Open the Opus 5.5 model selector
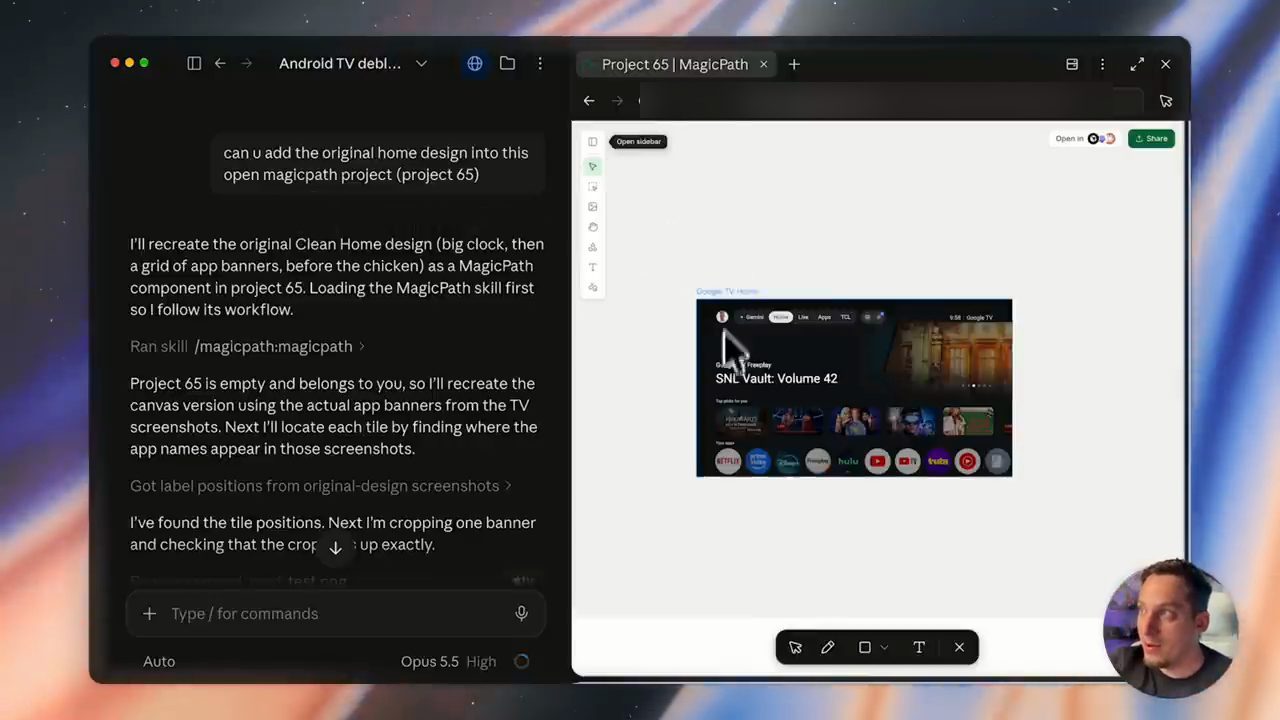 (x=429, y=661)
